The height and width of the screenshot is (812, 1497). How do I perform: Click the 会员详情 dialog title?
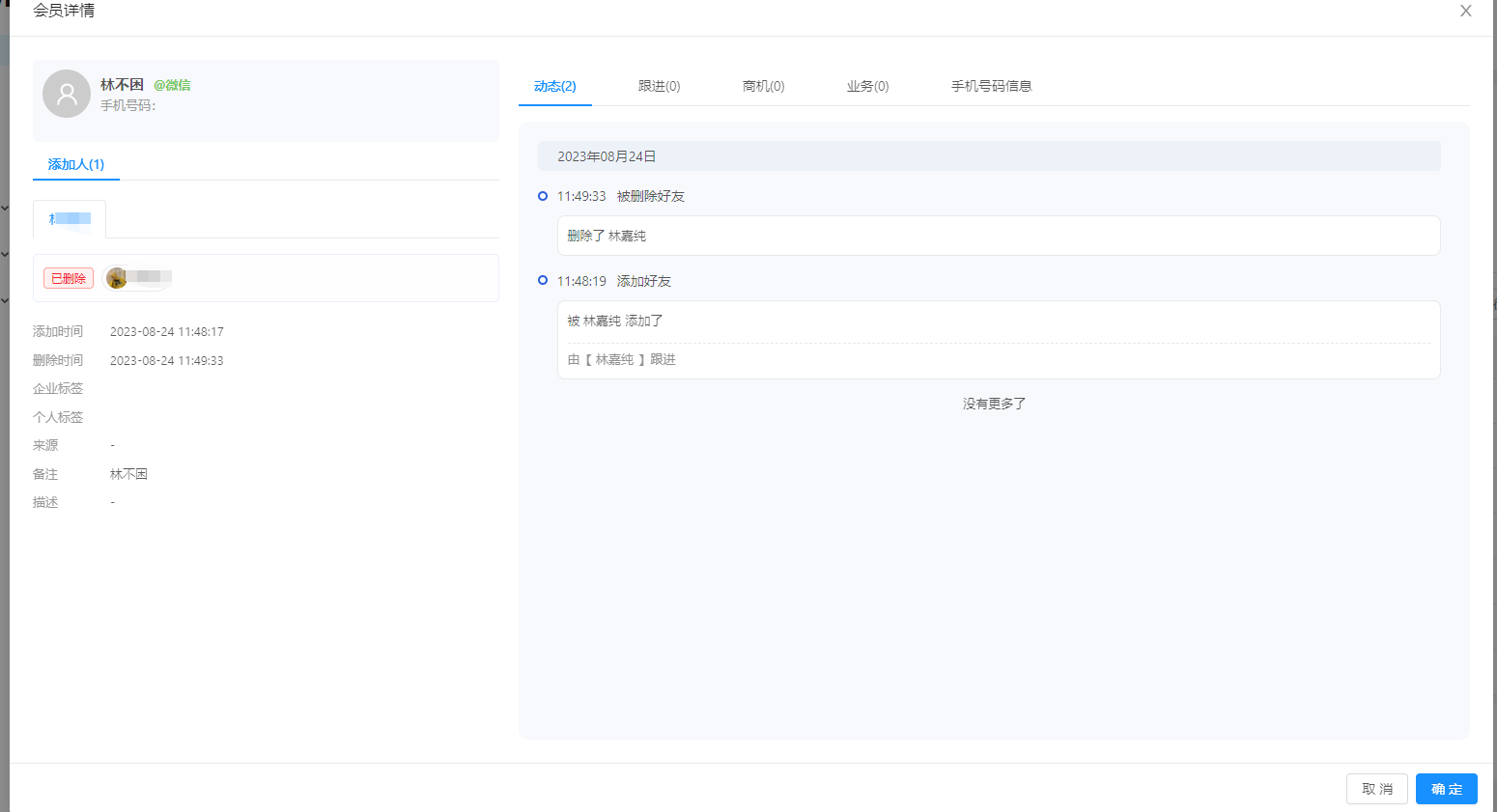pos(64,11)
